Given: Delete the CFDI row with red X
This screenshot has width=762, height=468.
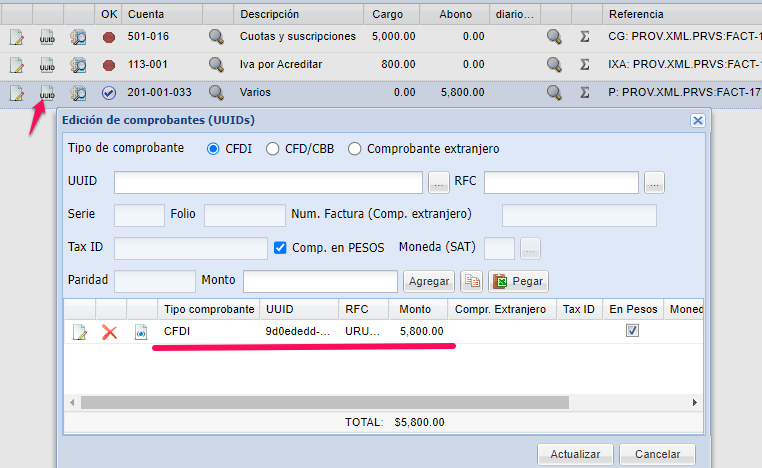Looking at the screenshot, I should tap(110, 332).
